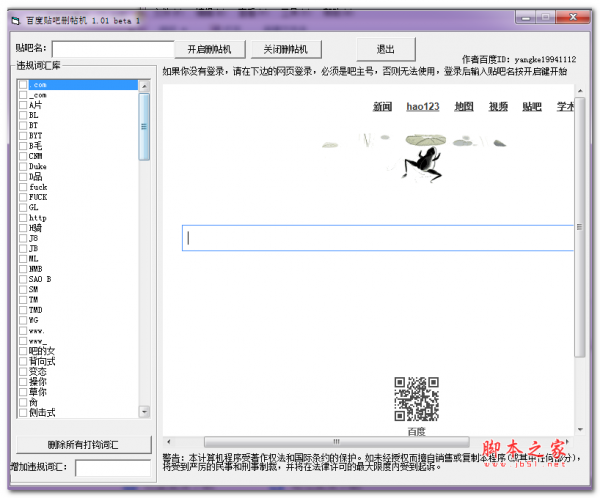The height and width of the screenshot is (498, 600).
Task: Click browser vertical scrollbar thumb
Action: coord(580,227)
